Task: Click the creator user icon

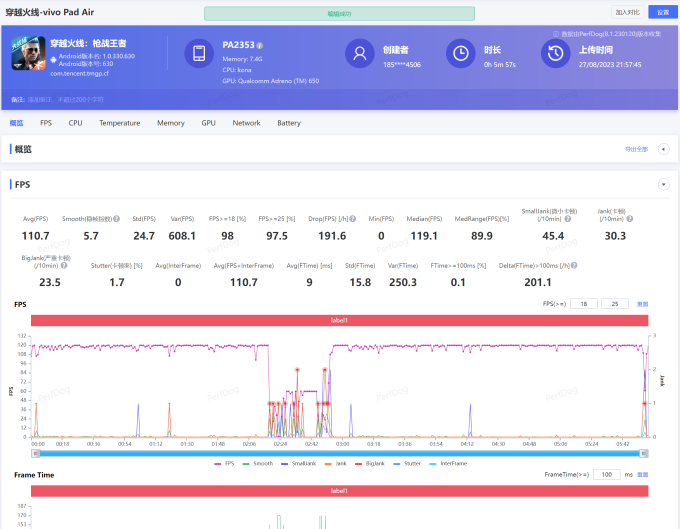Action: click(360, 53)
